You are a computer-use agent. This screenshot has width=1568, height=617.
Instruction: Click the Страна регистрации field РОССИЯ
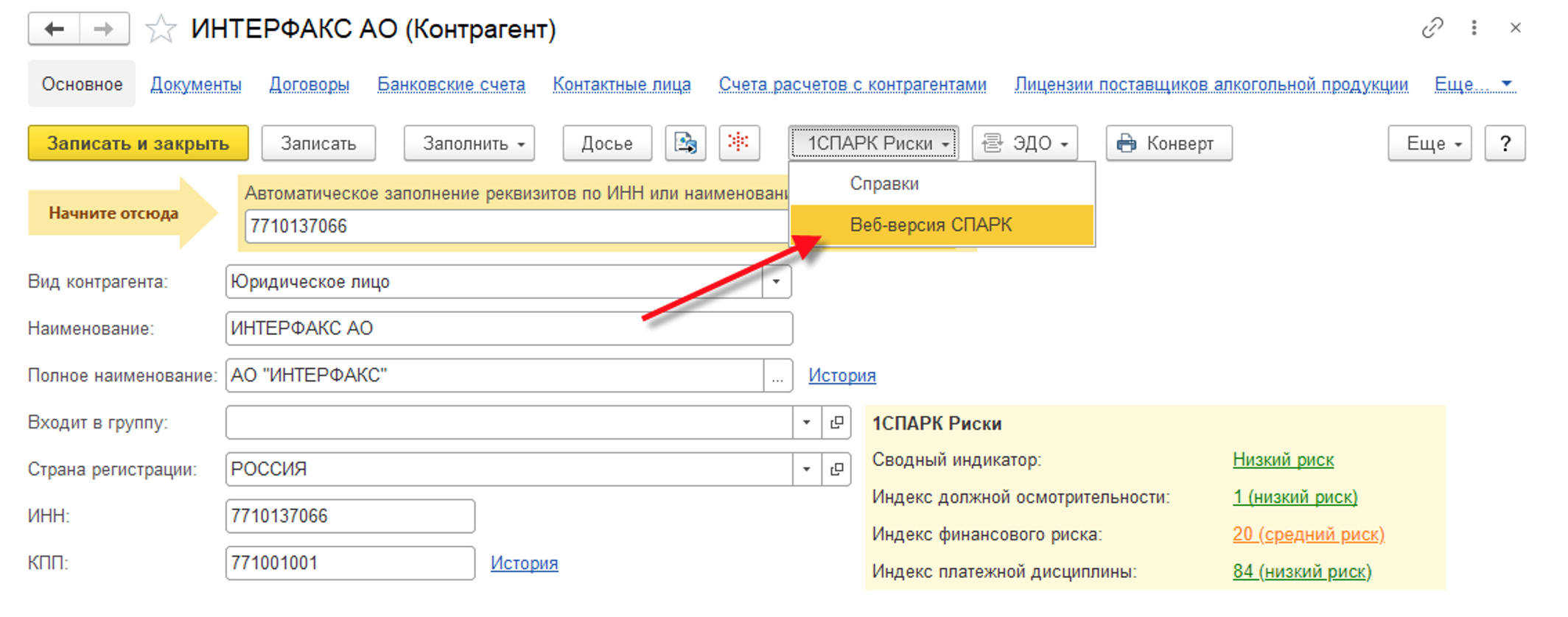pos(509,469)
